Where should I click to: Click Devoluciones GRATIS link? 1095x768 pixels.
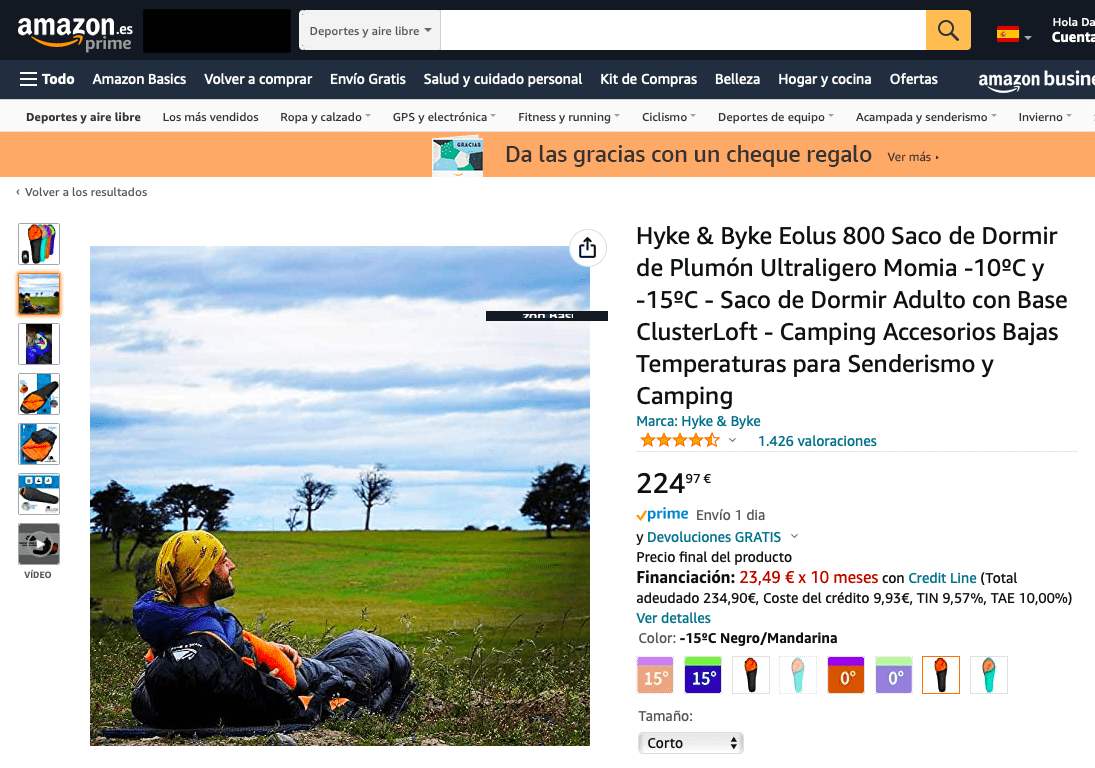(714, 537)
